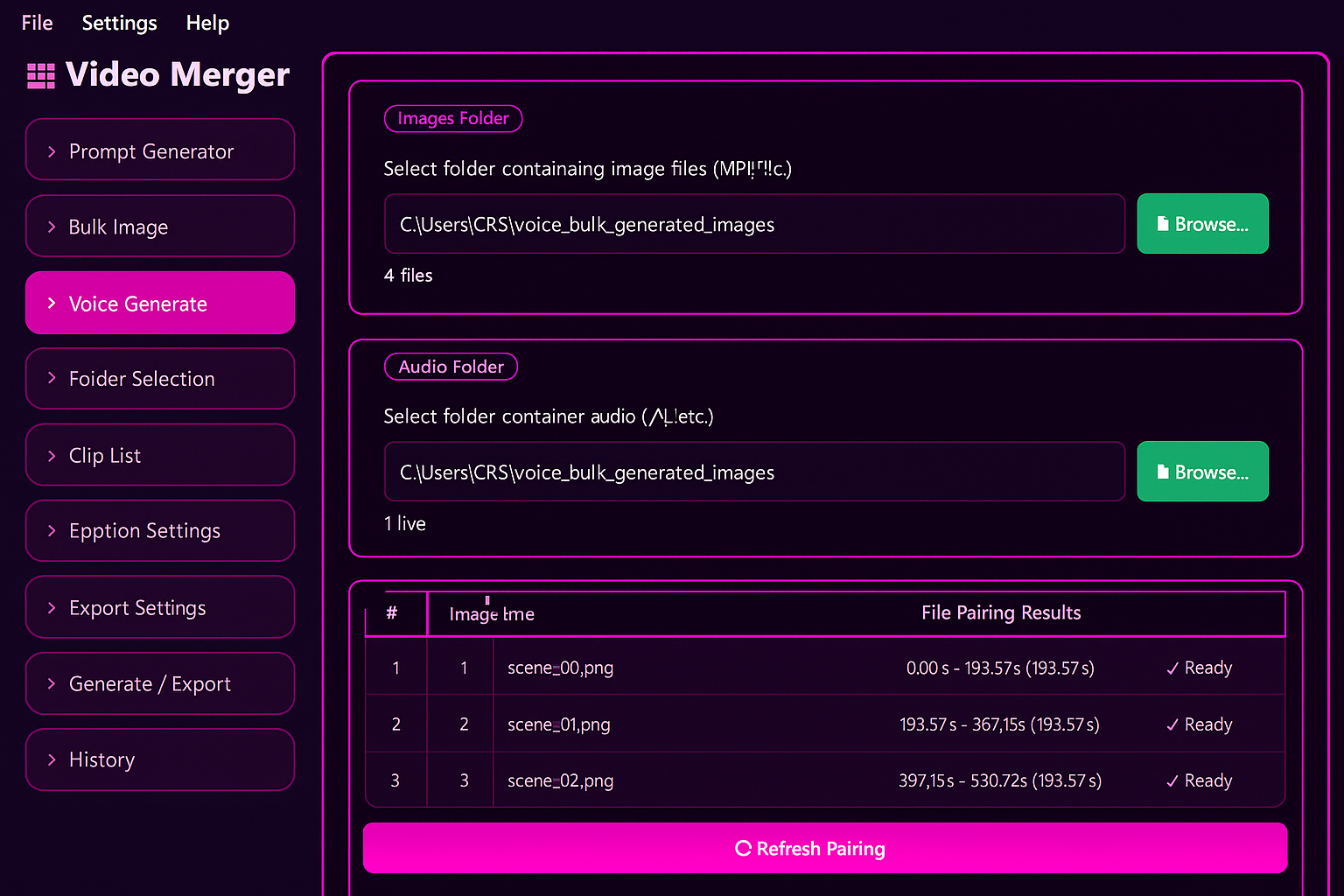The width and height of the screenshot is (1344, 896).
Task: Open the History section
Action: tap(160, 759)
